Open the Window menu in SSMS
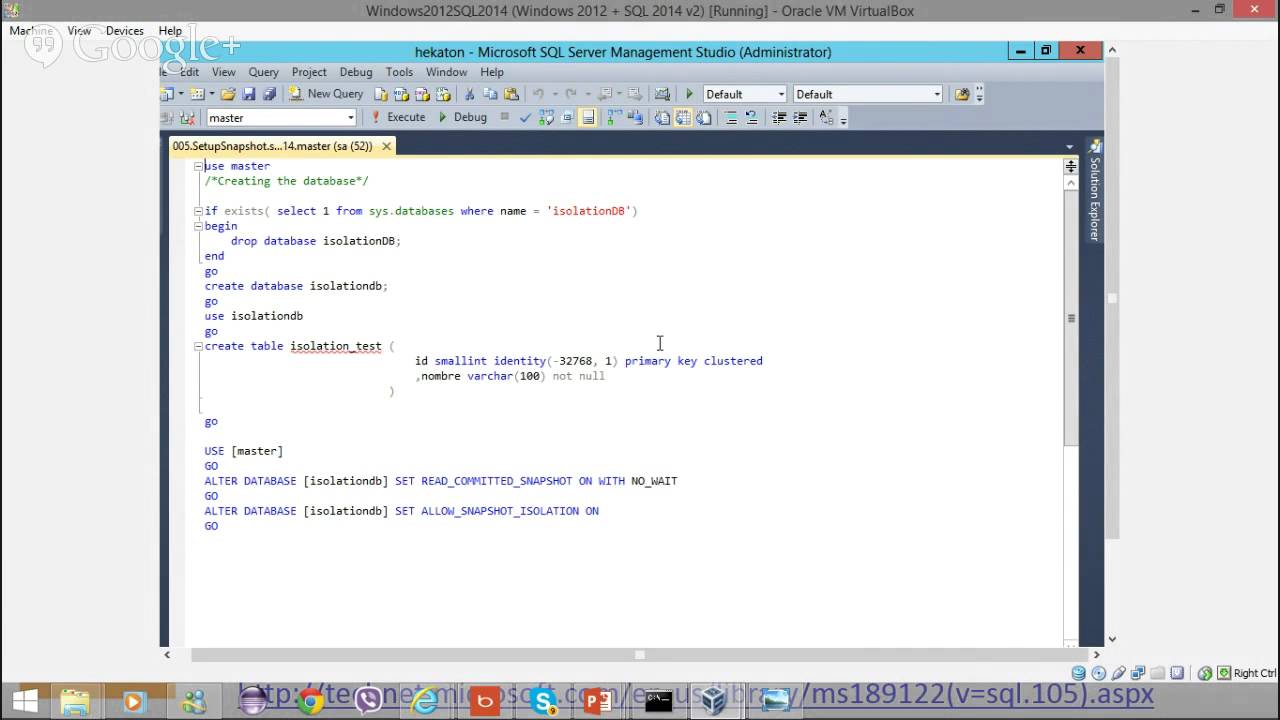This screenshot has height=720, width=1280. pyautogui.click(x=446, y=72)
